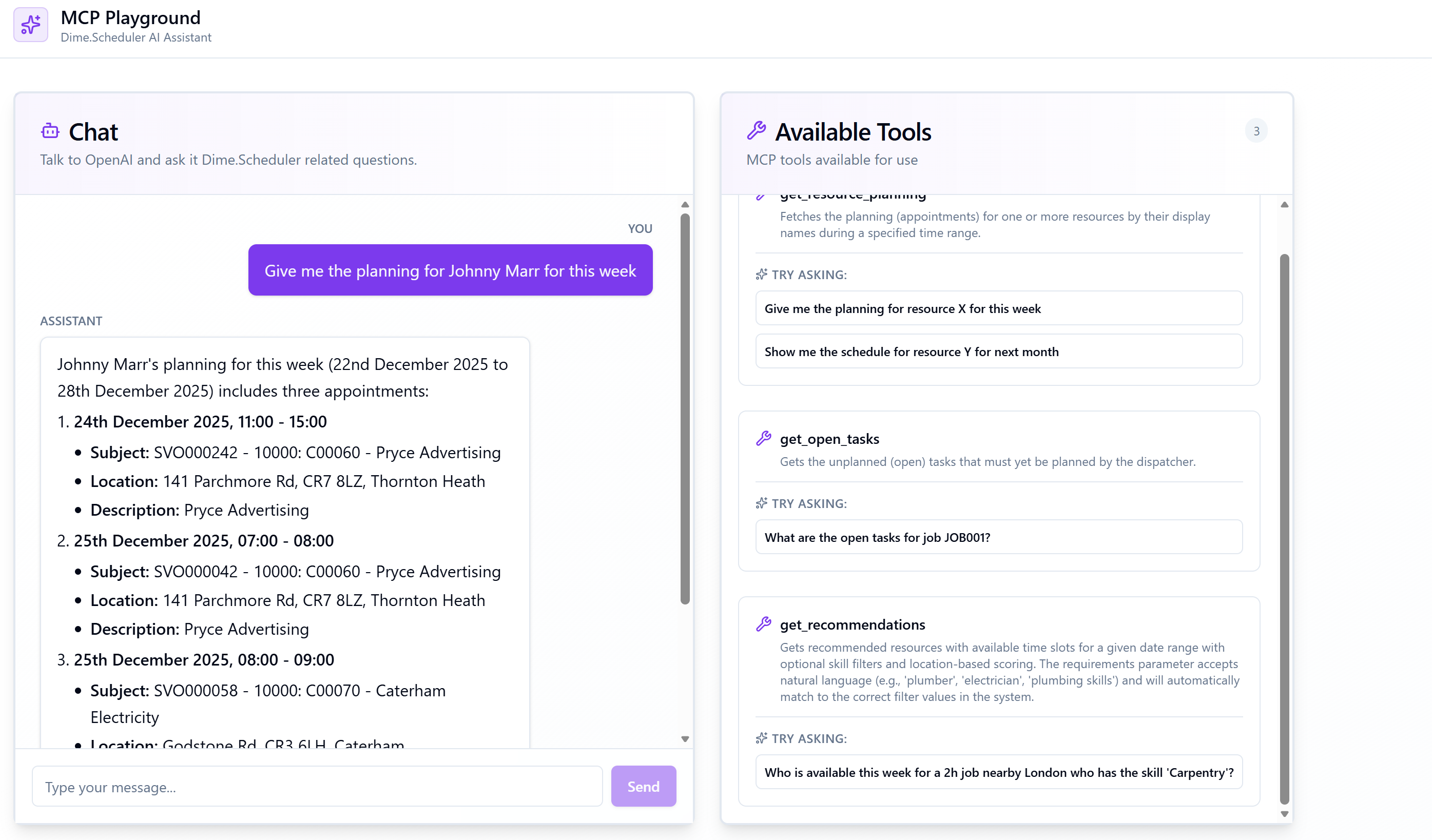Click the get_recommendations wrench icon
This screenshot has height=840, width=1432.
click(763, 624)
